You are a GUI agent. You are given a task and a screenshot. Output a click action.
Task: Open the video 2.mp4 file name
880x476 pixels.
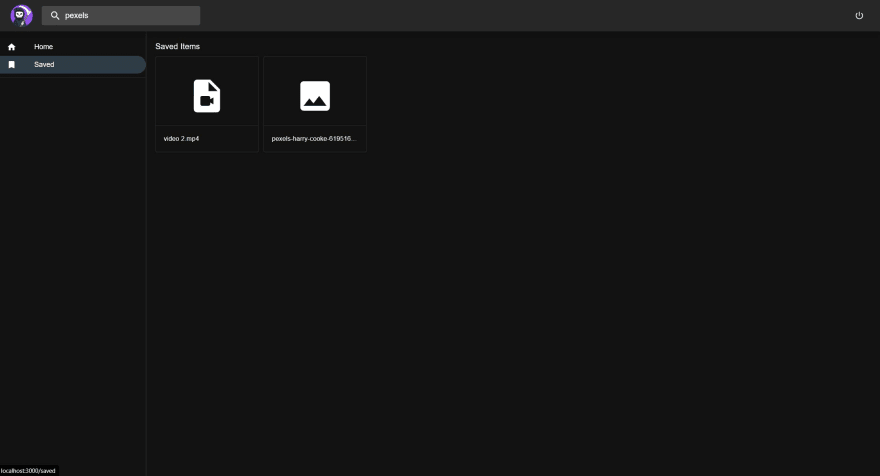pos(181,139)
